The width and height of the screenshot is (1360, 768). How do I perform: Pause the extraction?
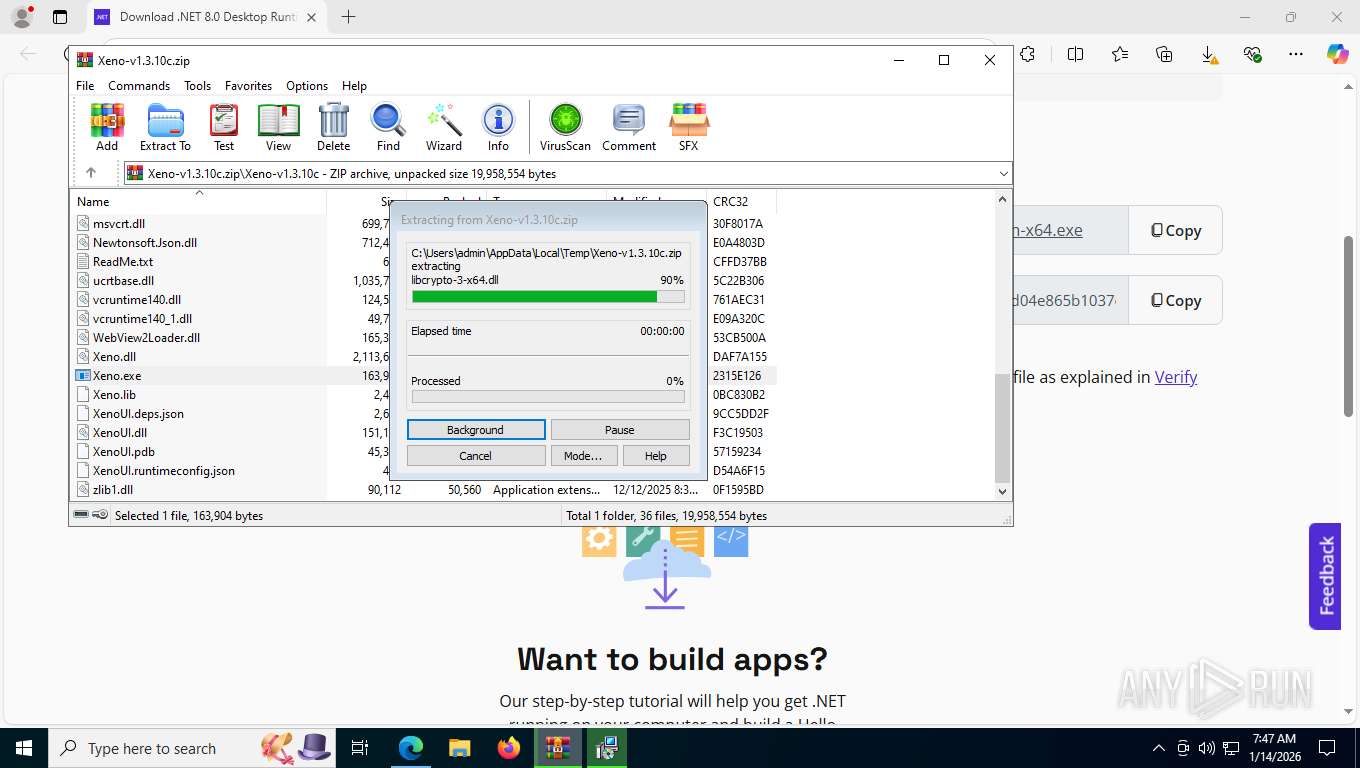[x=620, y=430]
